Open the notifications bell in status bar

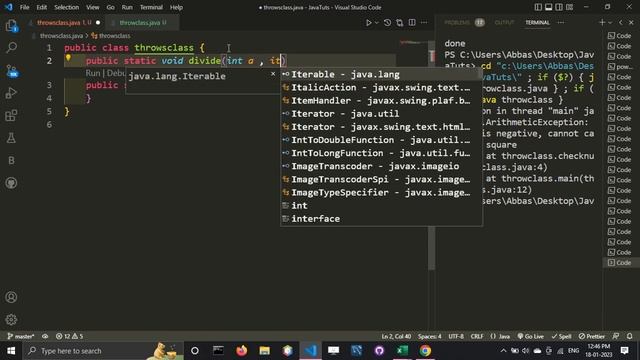(x=629, y=336)
